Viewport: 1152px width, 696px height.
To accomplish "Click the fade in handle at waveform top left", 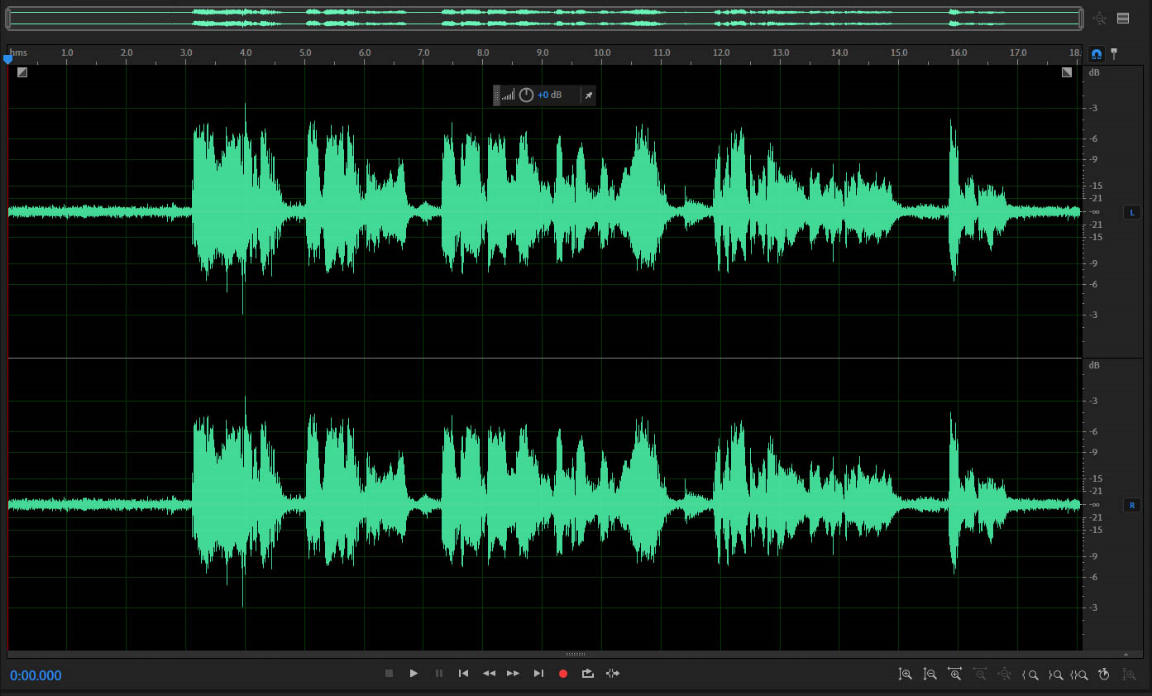I will (22, 72).
